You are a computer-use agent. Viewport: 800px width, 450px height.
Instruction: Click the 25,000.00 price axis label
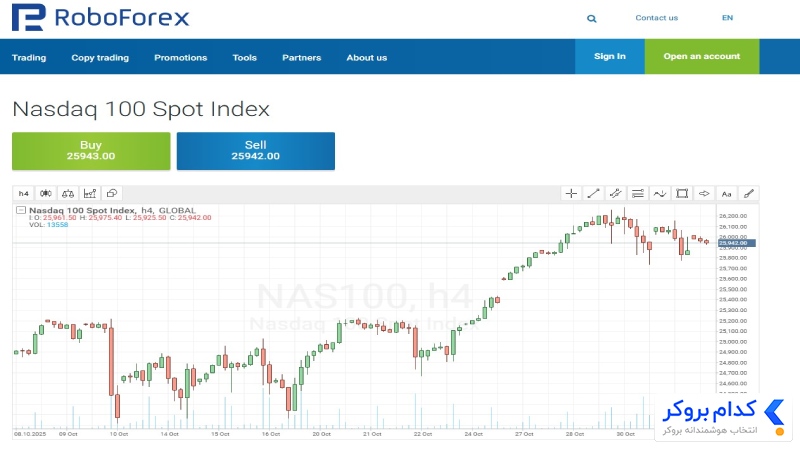point(733,342)
